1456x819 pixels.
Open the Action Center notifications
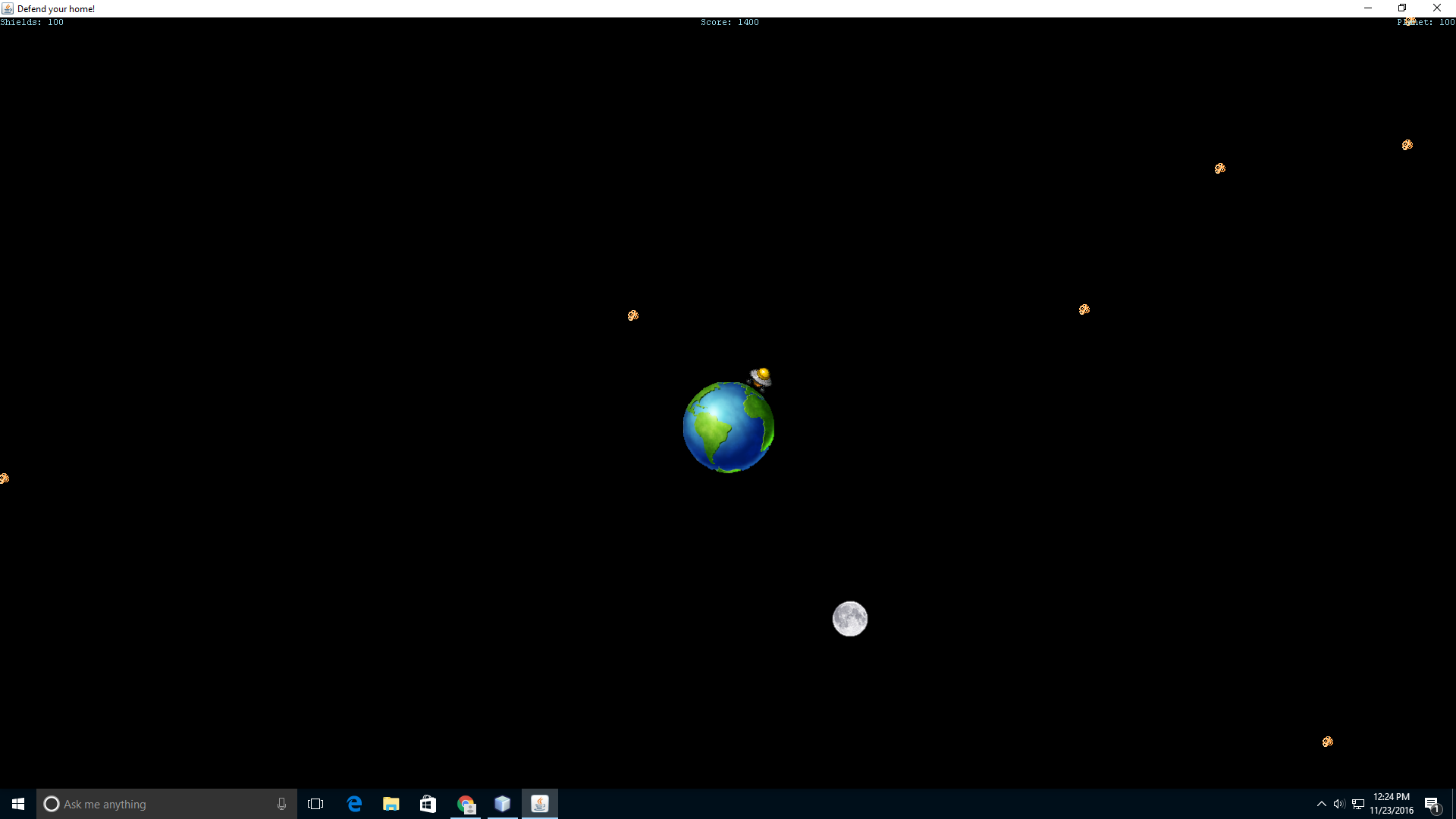pyautogui.click(x=1432, y=804)
